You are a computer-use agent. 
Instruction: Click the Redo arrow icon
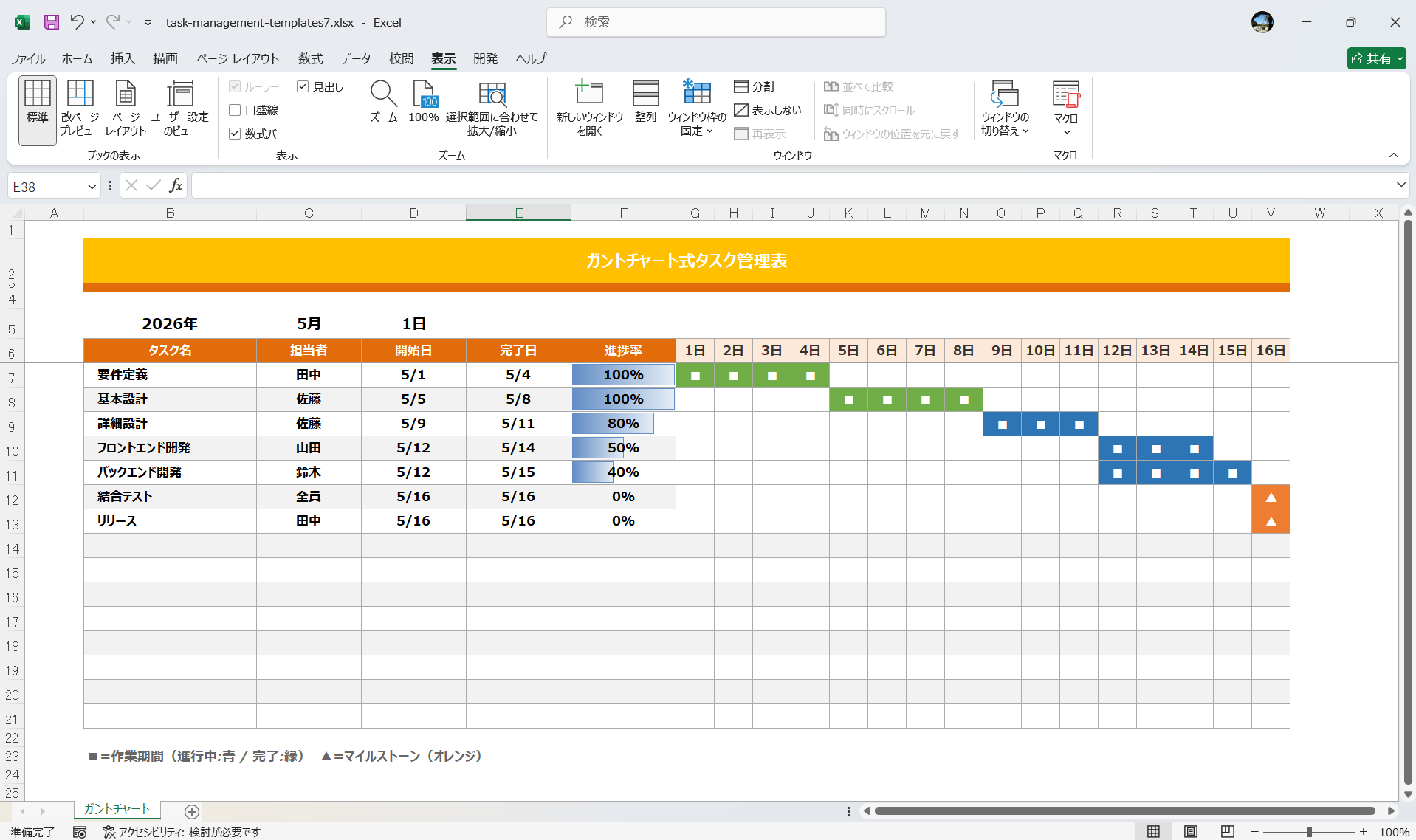(112, 22)
